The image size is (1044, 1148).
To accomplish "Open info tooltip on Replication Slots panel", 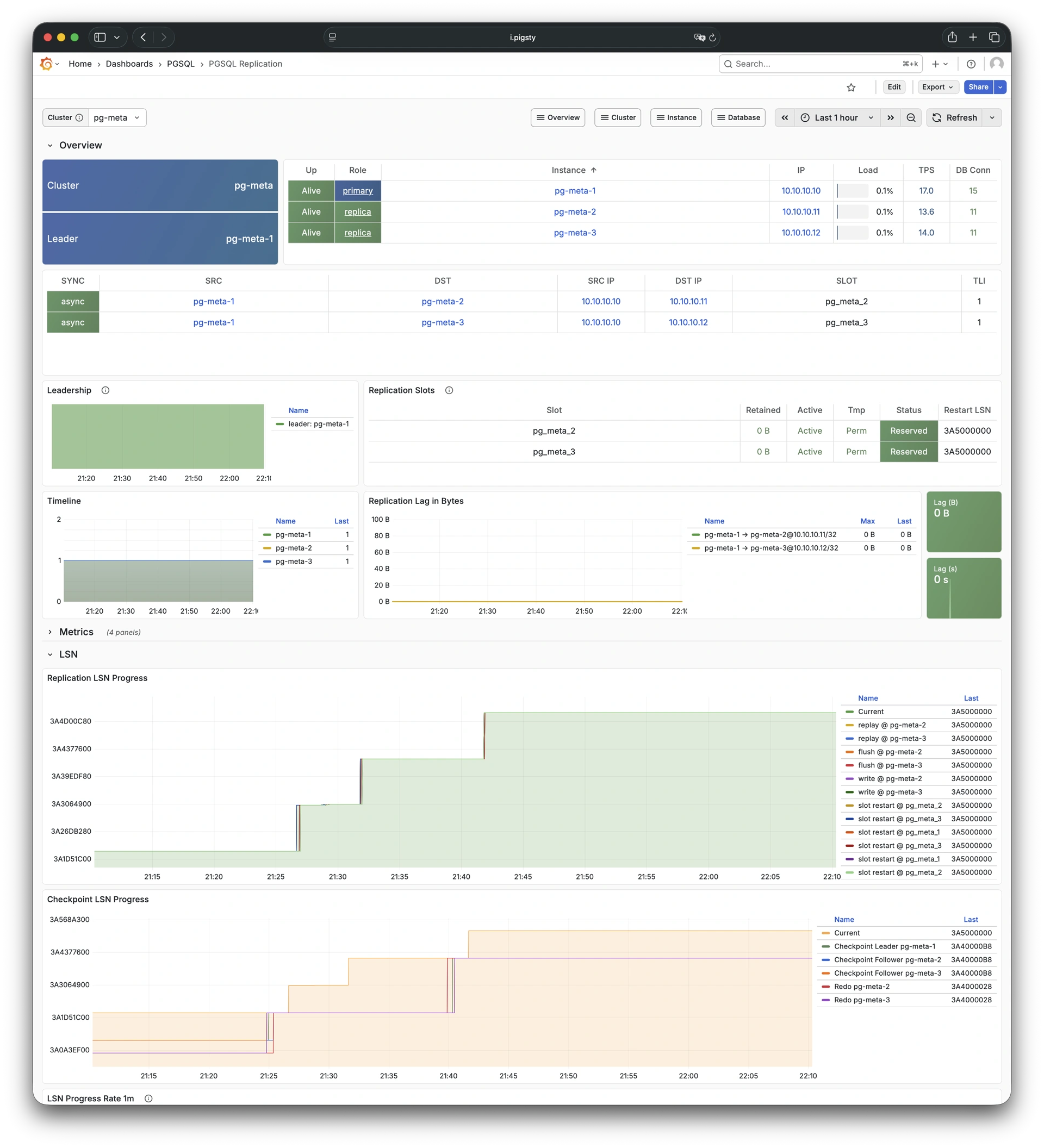I will pyautogui.click(x=449, y=390).
